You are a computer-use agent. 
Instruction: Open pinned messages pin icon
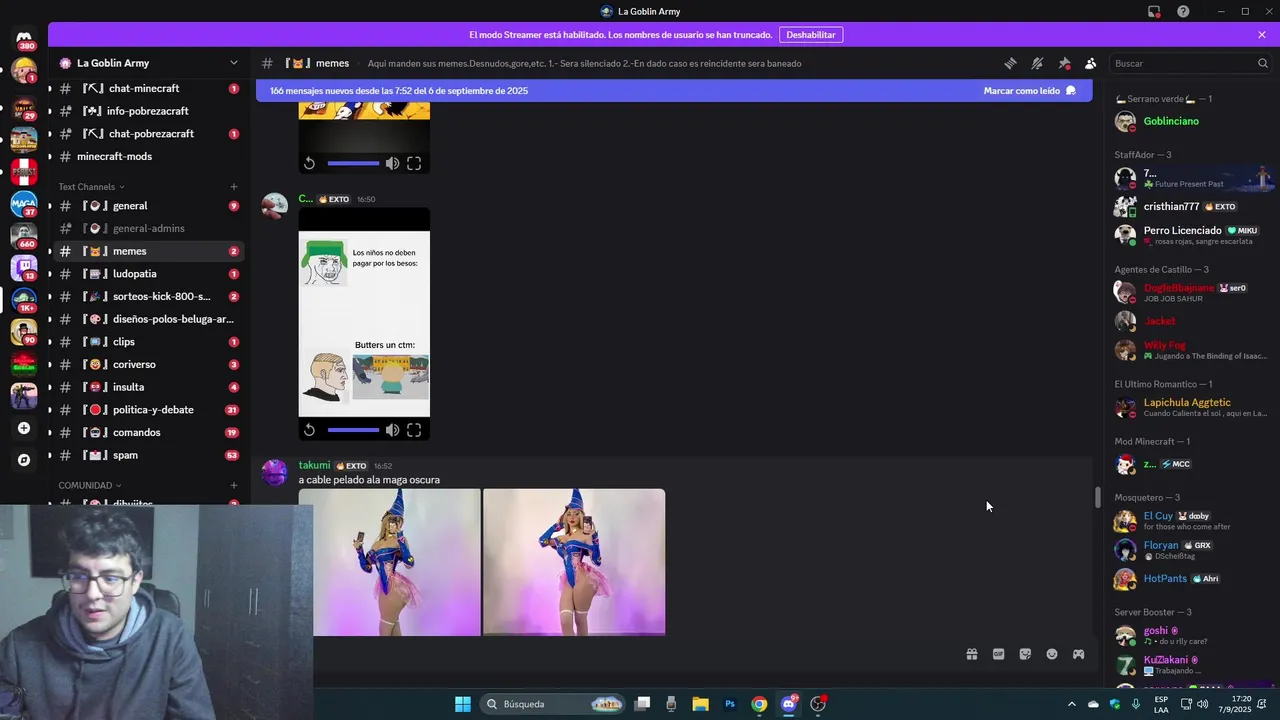tap(1064, 63)
